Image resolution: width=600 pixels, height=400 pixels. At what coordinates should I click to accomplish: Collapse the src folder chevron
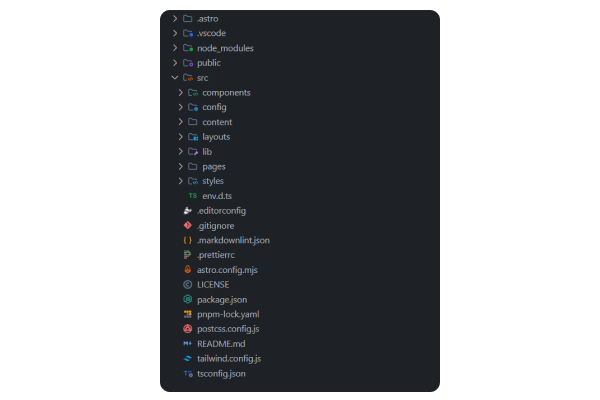point(175,77)
